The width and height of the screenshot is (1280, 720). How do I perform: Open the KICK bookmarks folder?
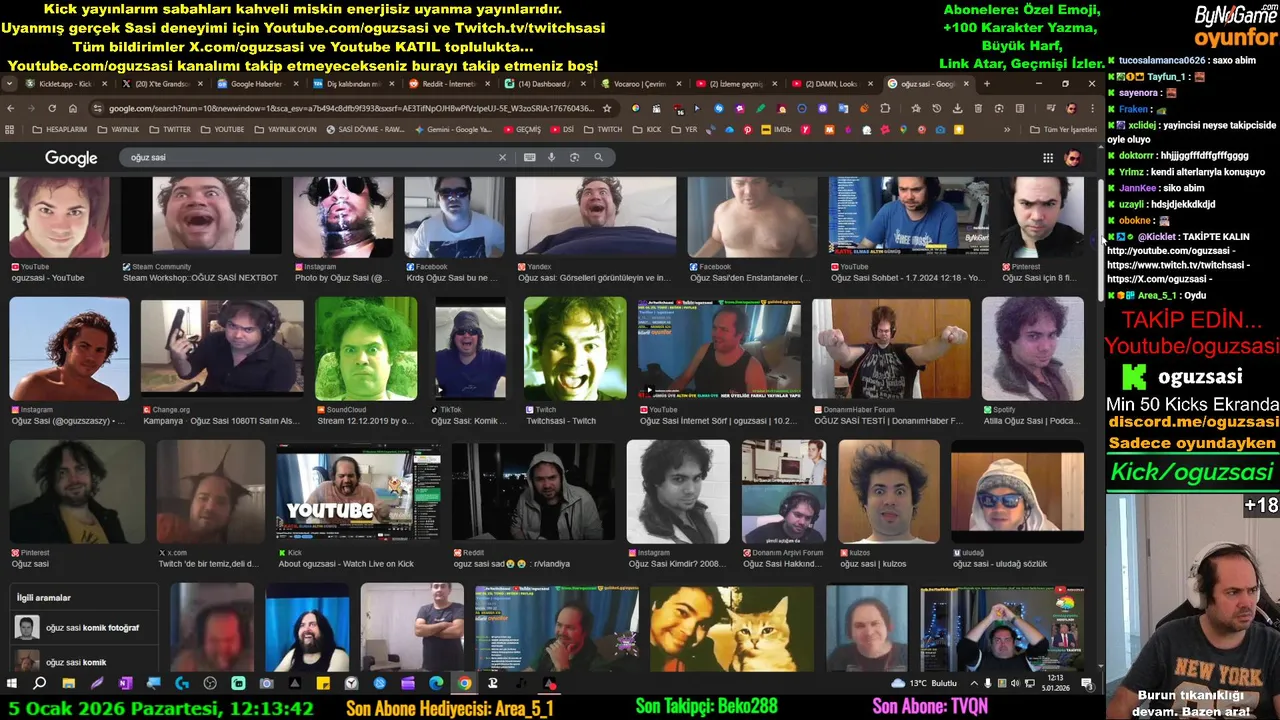click(x=647, y=129)
